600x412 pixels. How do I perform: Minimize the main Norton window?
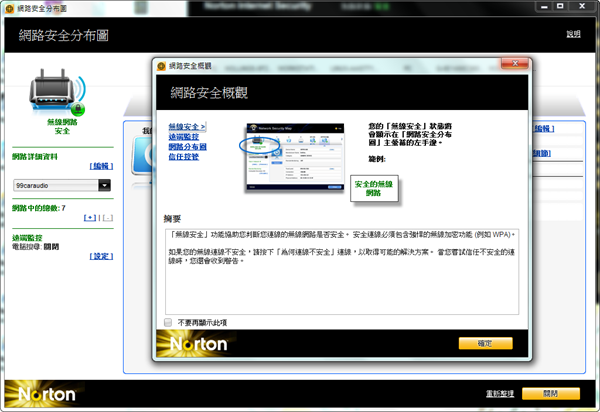pos(544,7)
